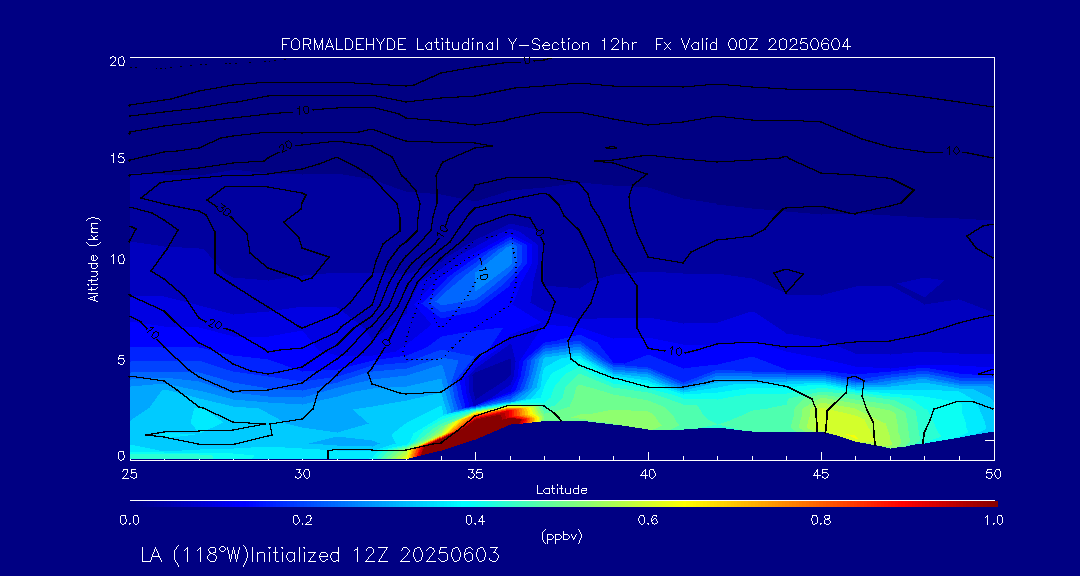Click latitude axis tick label 35
Viewport: 1080px width, 576px height.
coord(475,474)
